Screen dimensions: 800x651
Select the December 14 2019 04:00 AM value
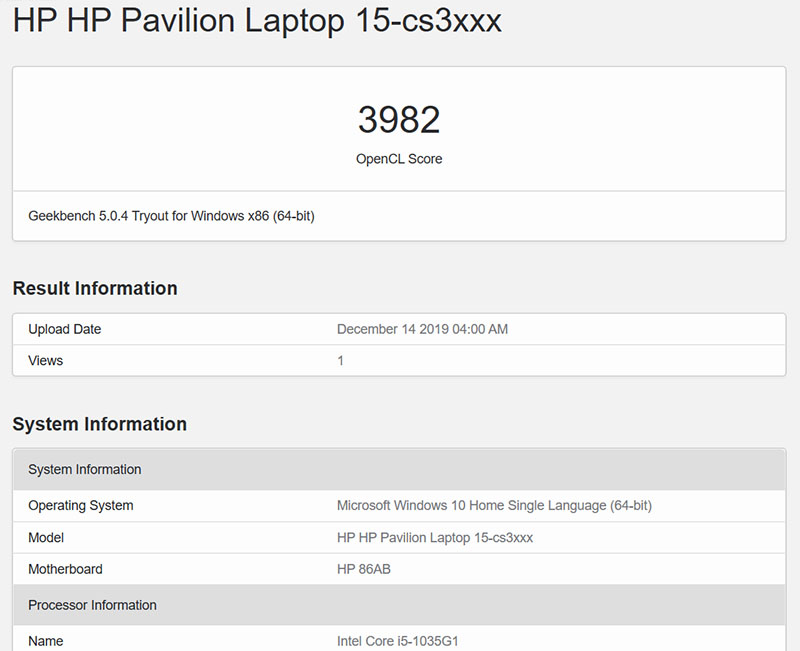click(422, 330)
